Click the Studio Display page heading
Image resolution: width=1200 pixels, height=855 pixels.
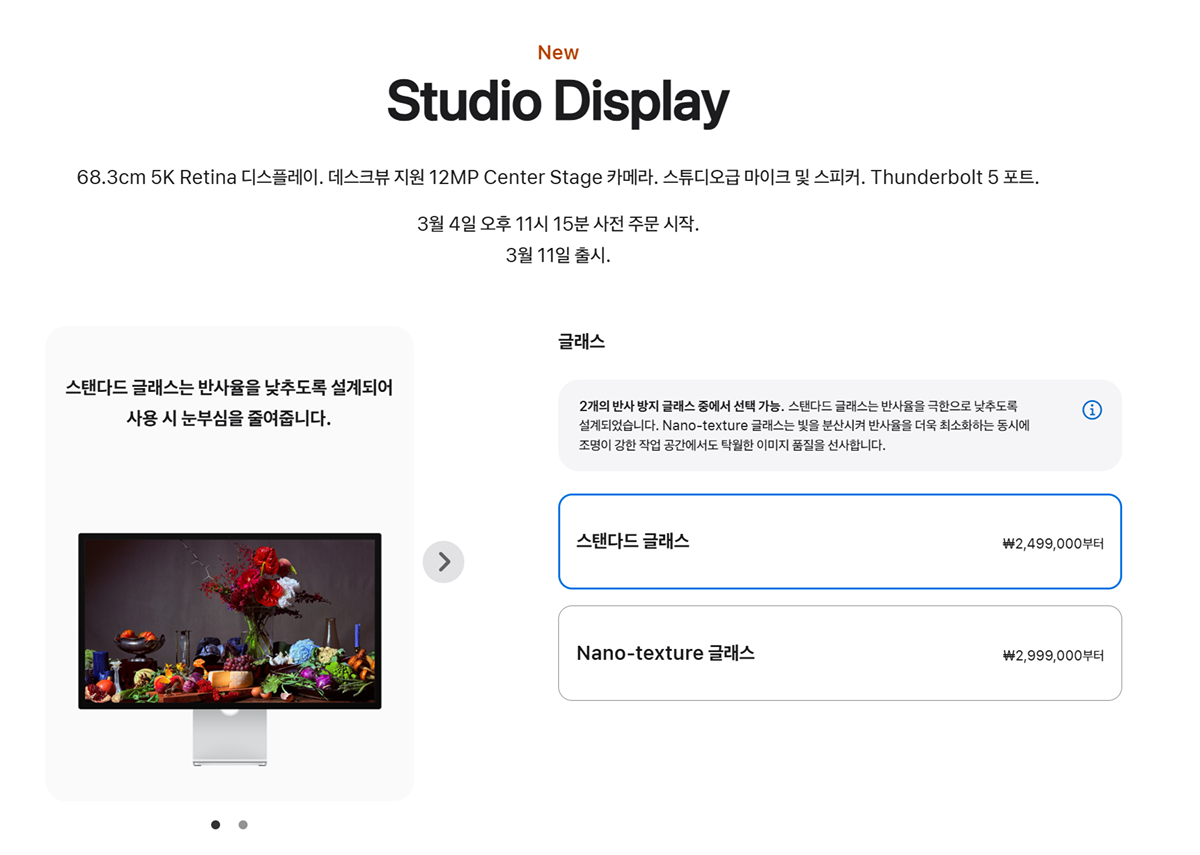tap(558, 101)
